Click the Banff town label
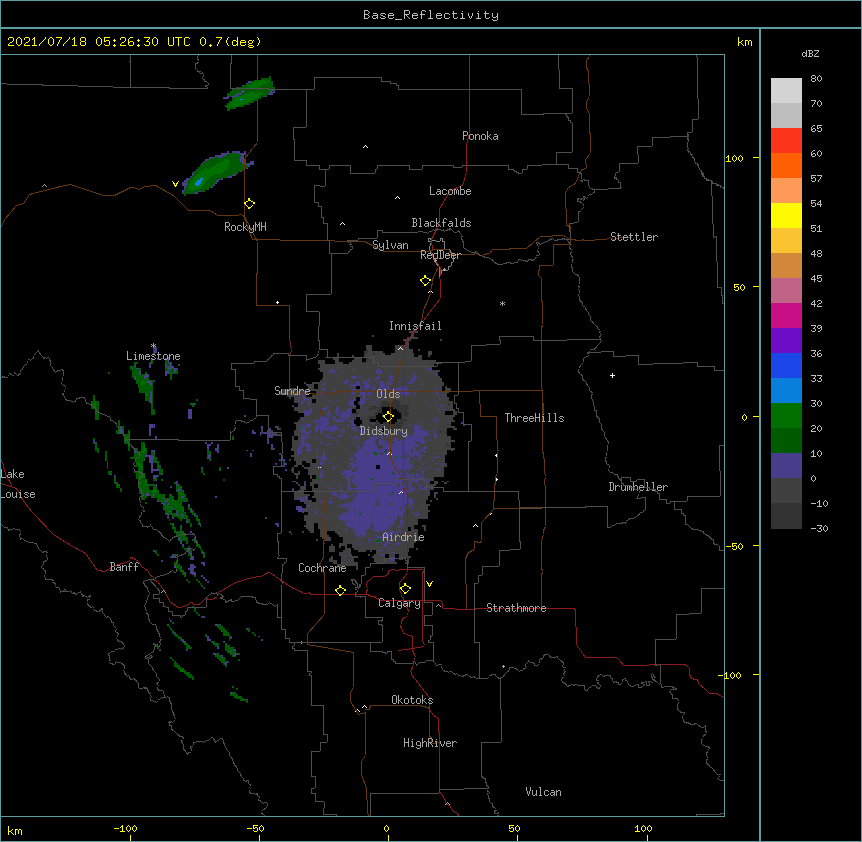This screenshot has width=862, height=842. (124, 567)
